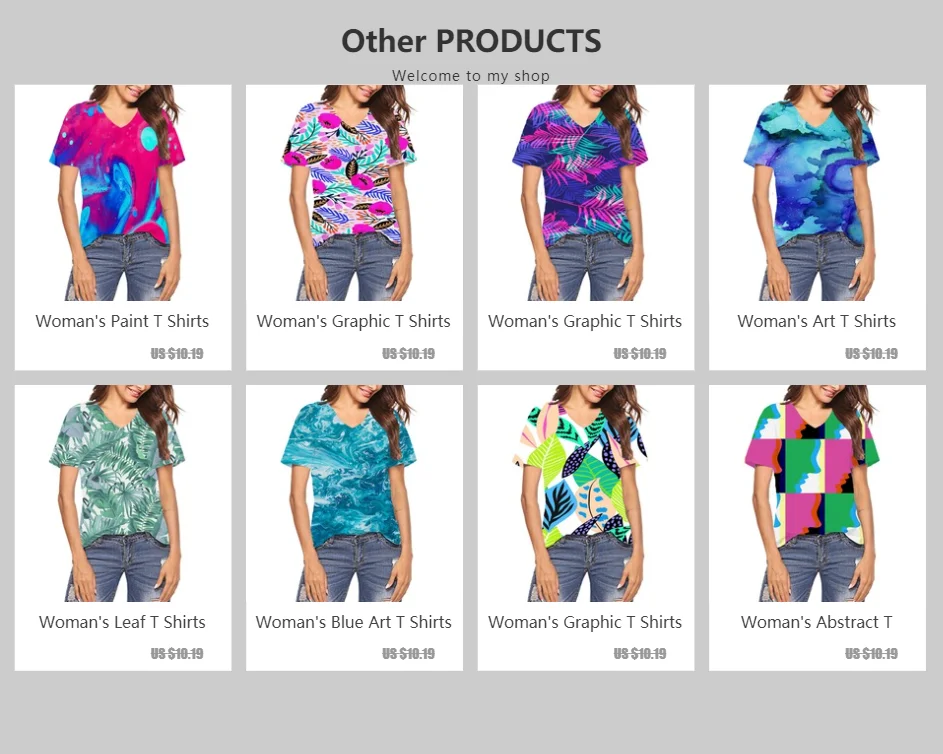This screenshot has width=943, height=754.
Task: Open the green tropical leaf shirt image
Action: click(123, 493)
